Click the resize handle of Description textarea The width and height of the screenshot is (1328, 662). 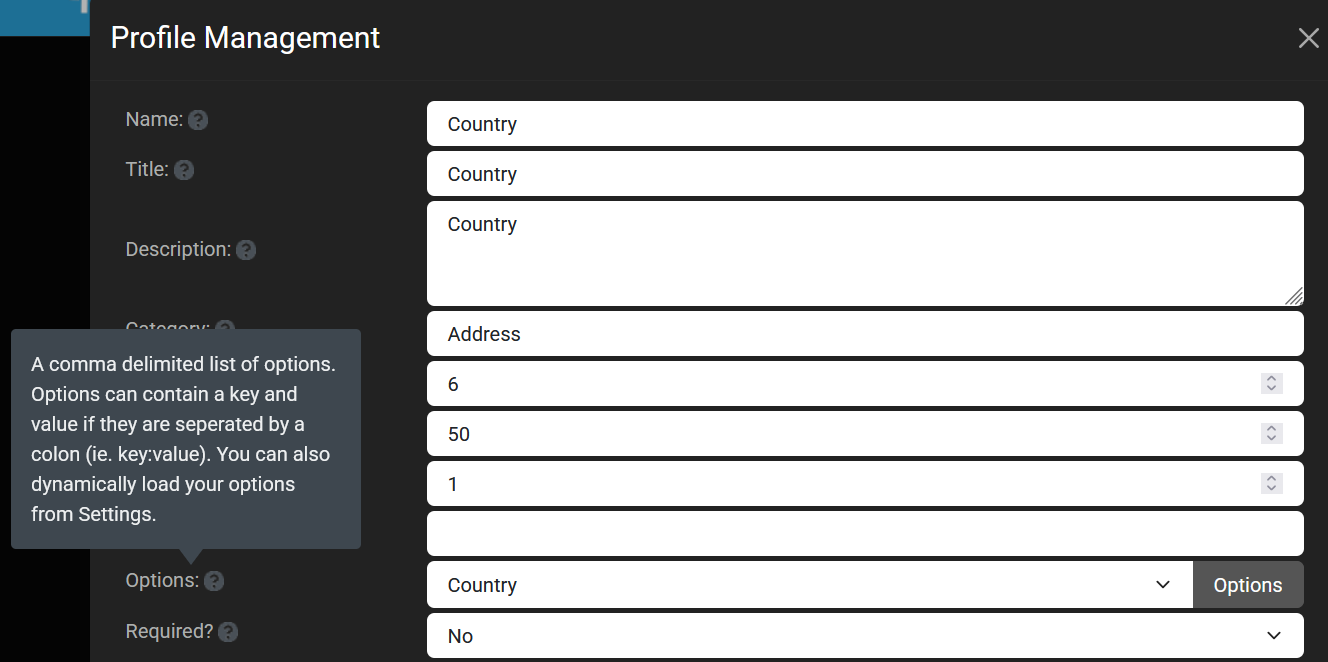tap(1294, 296)
